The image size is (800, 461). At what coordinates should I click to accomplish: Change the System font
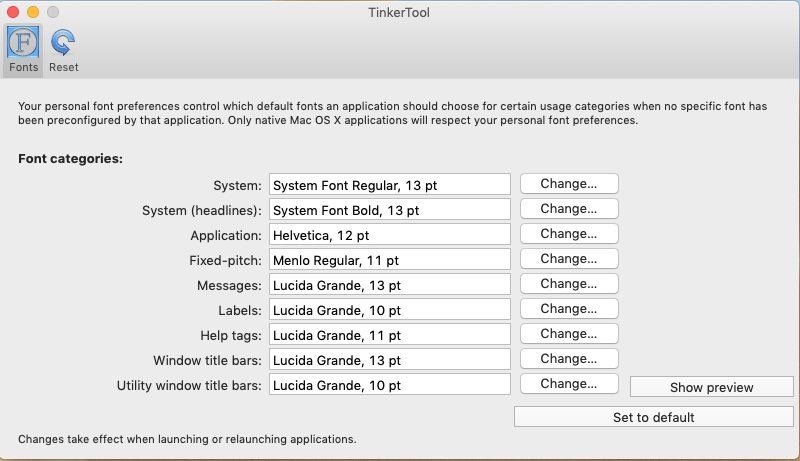pyautogui.click(x=568, y=184)
